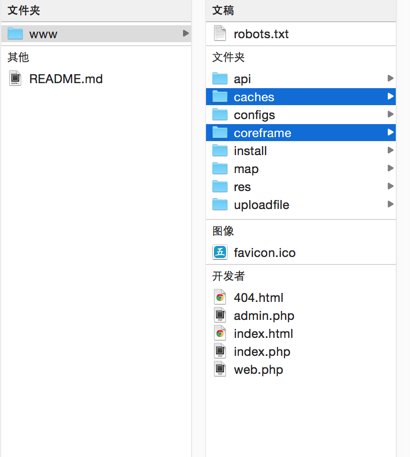The height and width of the screenshot is (457, 410).
Task: Select the 404.html Chrome file icon
Action: pyautogui.click(x=220, y=297)
